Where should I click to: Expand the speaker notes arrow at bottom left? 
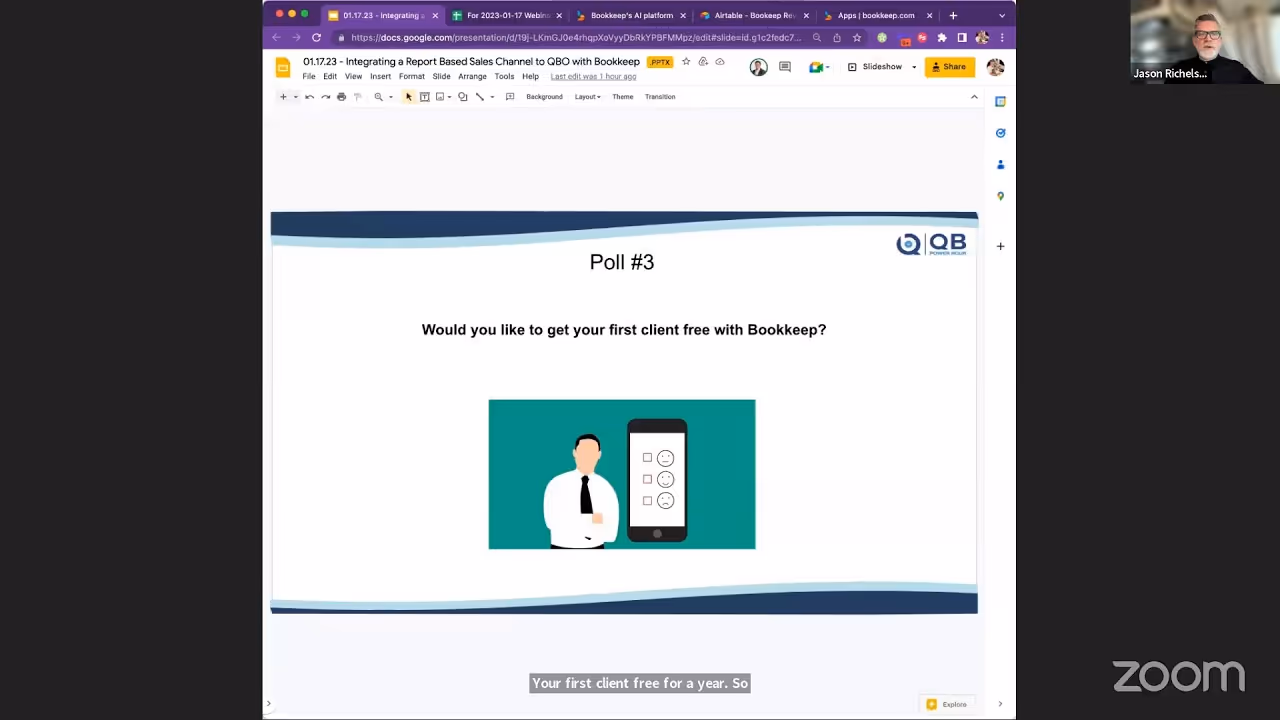(x=268, y=704)
